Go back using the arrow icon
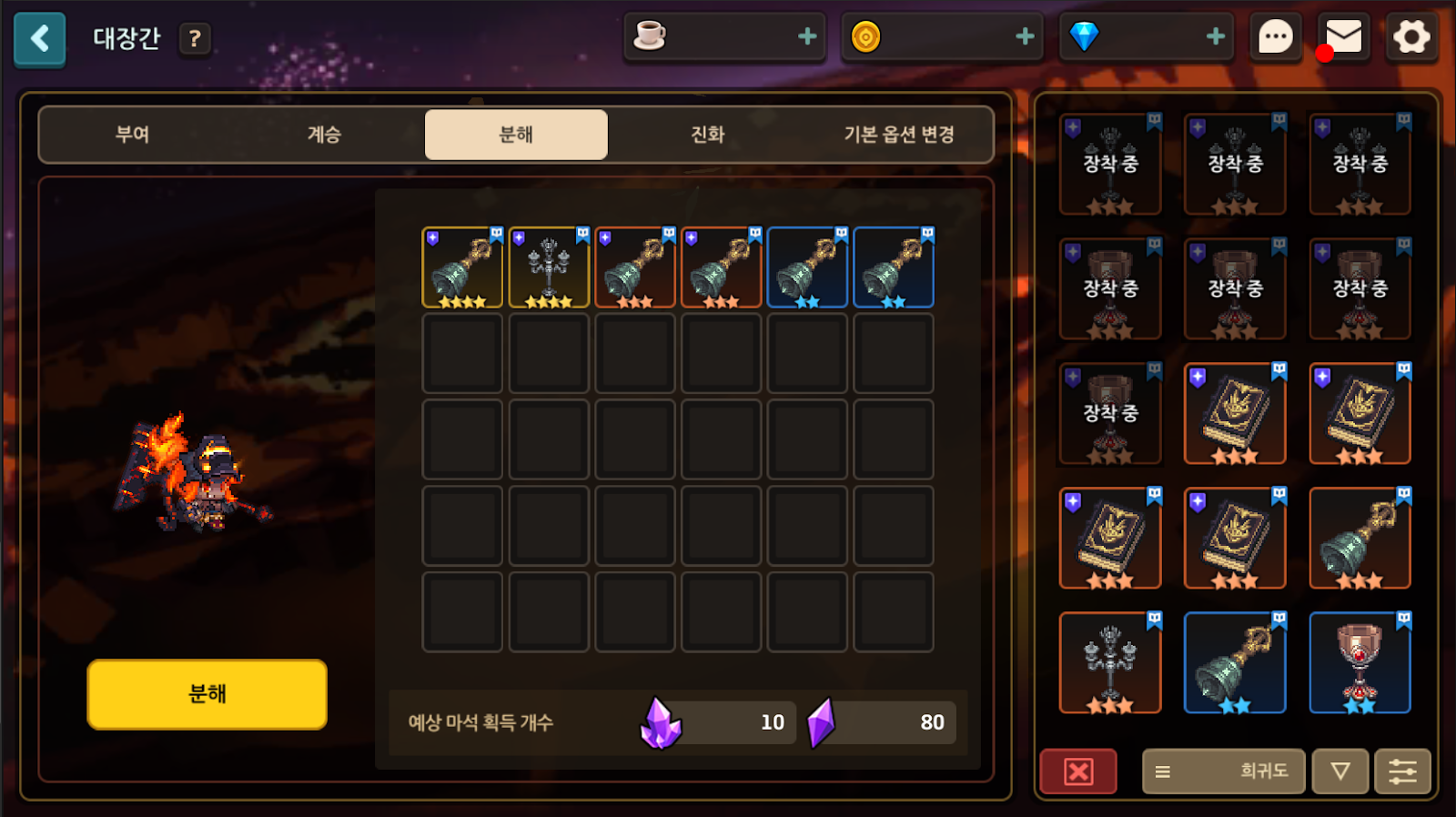1456x817 pixels. click(39, 39)
